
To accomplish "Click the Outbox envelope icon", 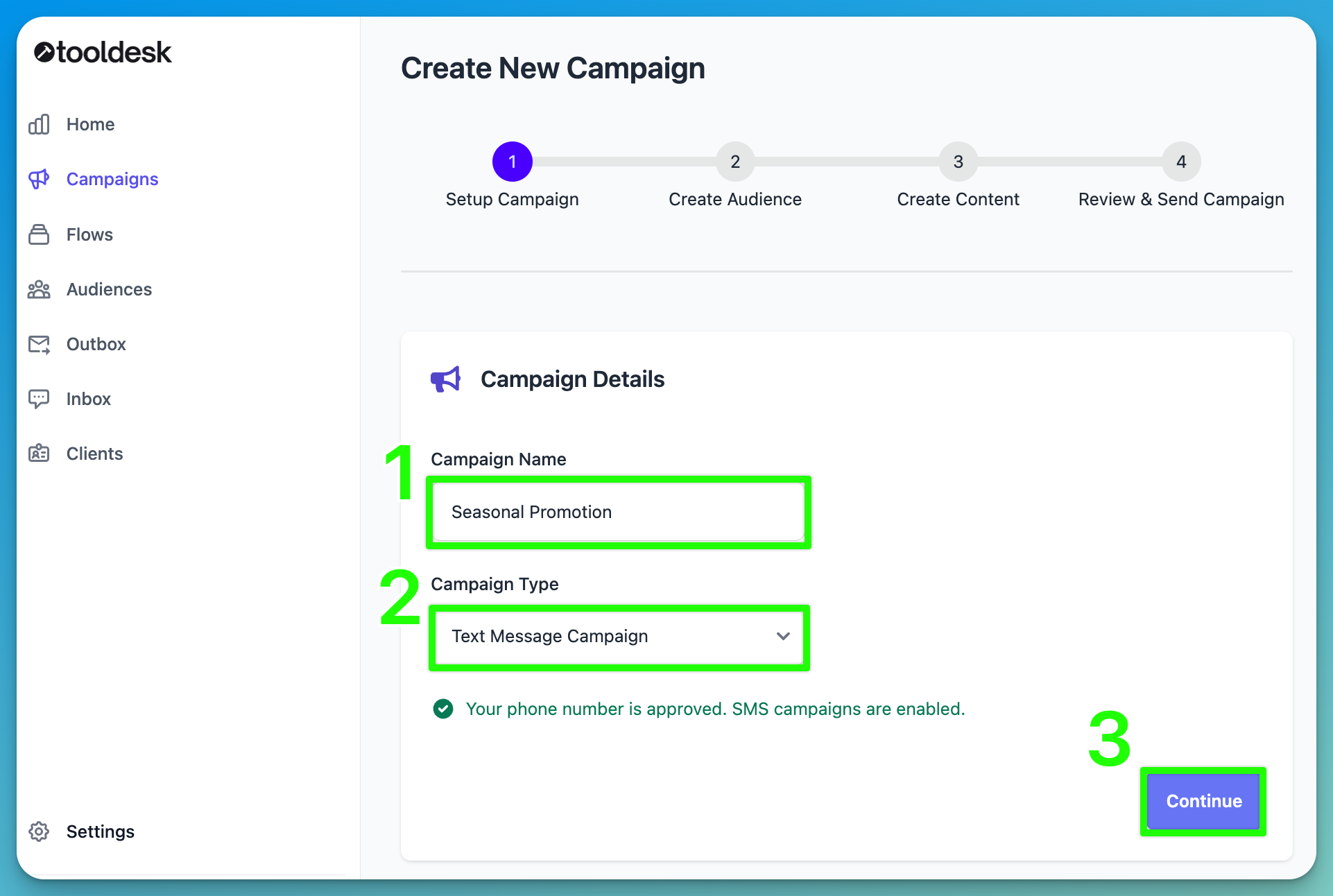I will click(x=40, y=344).
